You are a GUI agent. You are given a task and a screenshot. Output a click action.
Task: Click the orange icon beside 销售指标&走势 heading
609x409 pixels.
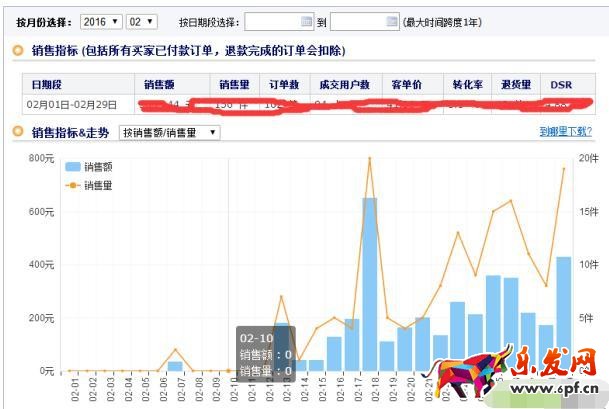18,132
